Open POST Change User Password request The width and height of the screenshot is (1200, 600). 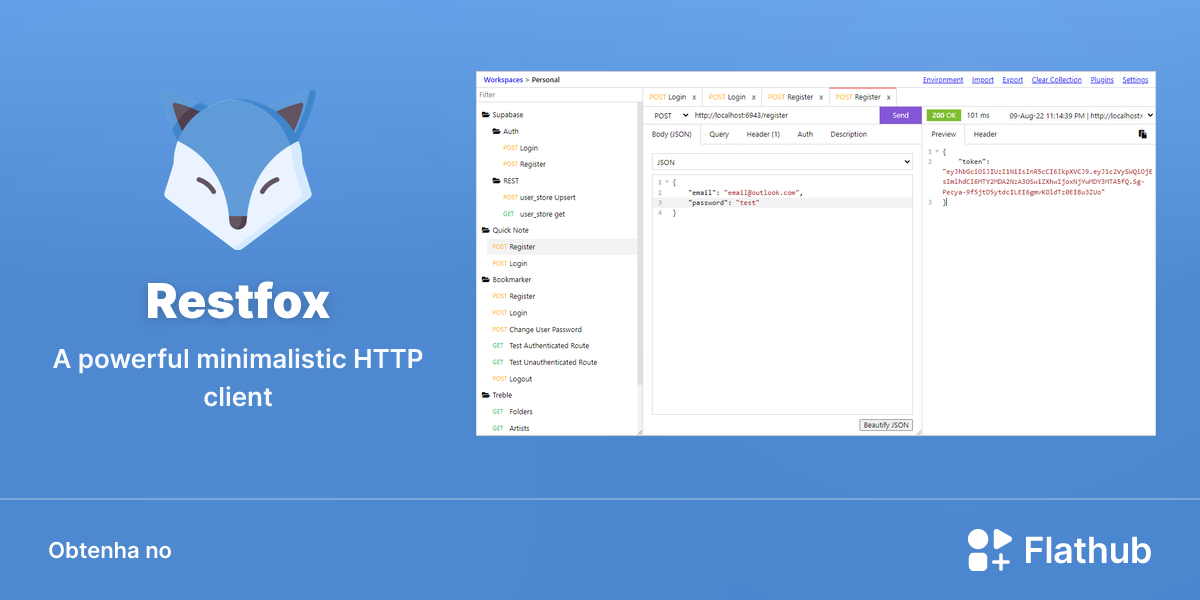click(x=537, y=329)
